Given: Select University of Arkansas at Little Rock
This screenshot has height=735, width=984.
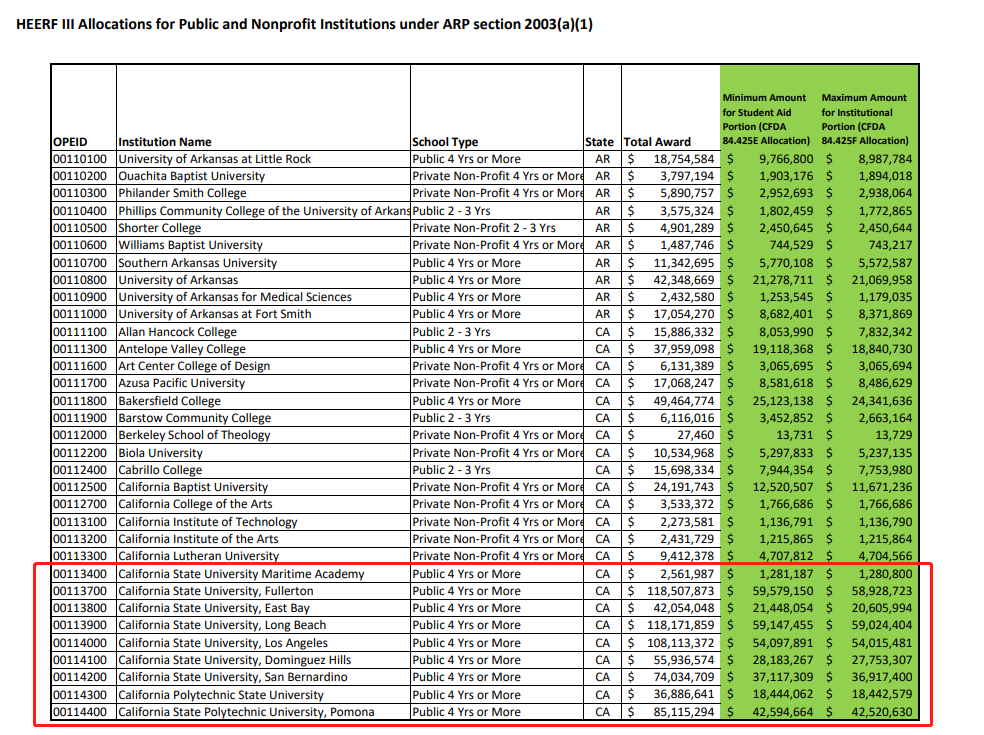Looking at the screenshot, I should (x=215, y=159).
